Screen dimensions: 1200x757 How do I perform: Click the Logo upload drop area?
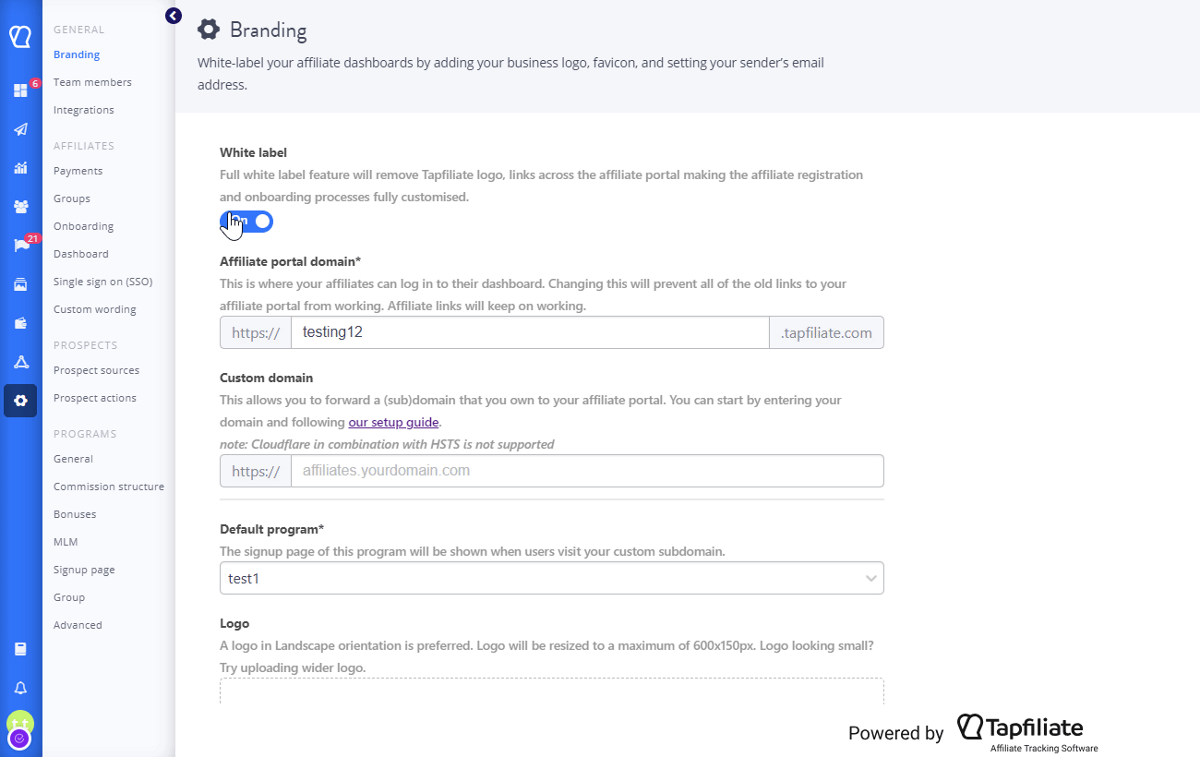tap(551, 691)
